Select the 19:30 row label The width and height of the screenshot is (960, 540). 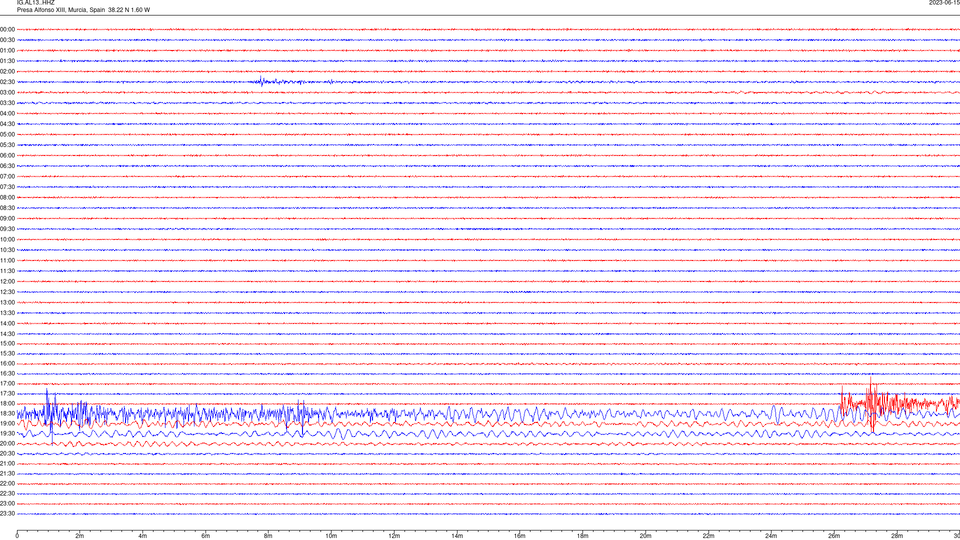pyautogui.click(x=7, y=433)
